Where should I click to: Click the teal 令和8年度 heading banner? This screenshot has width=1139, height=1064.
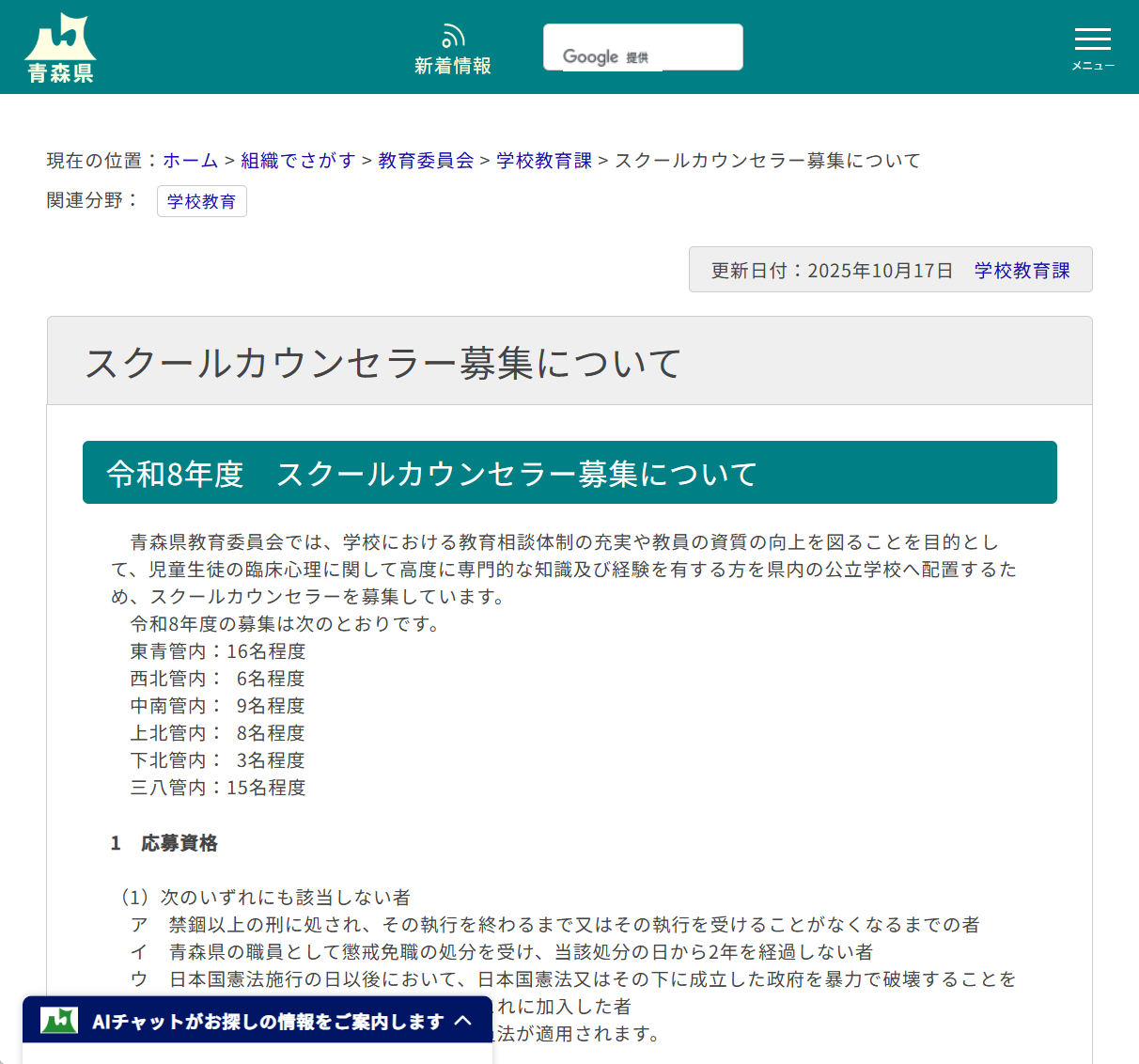click(569, 472)
